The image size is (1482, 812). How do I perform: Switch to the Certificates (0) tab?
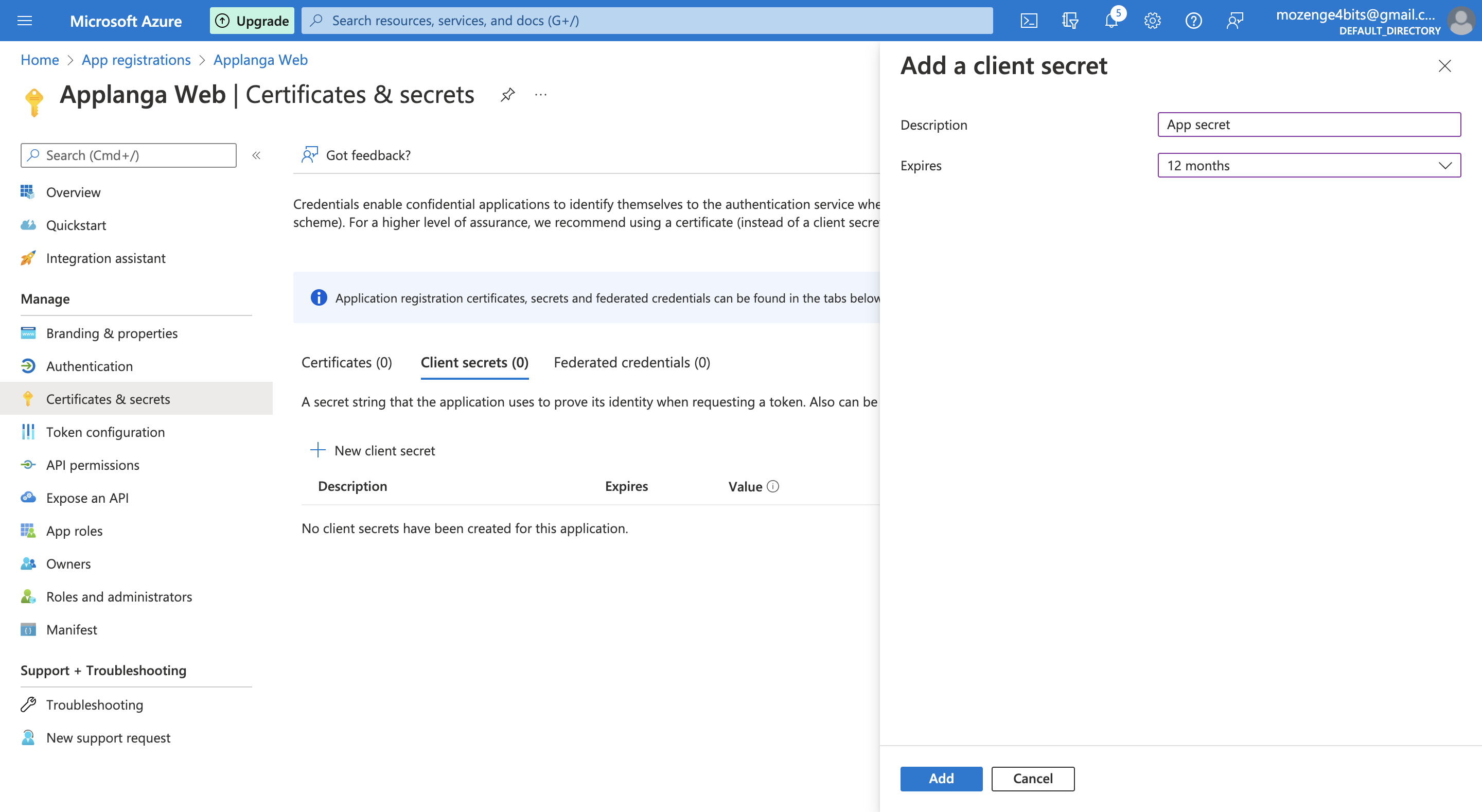347,363
